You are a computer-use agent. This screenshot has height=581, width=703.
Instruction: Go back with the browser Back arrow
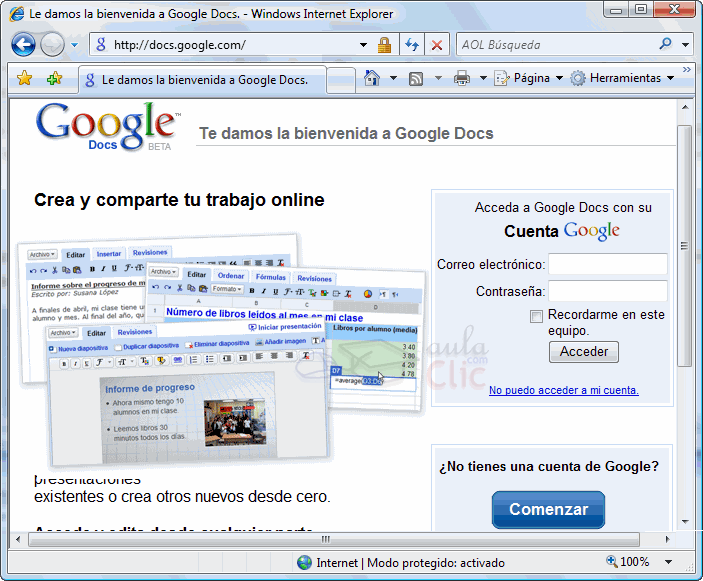[23, 44]
